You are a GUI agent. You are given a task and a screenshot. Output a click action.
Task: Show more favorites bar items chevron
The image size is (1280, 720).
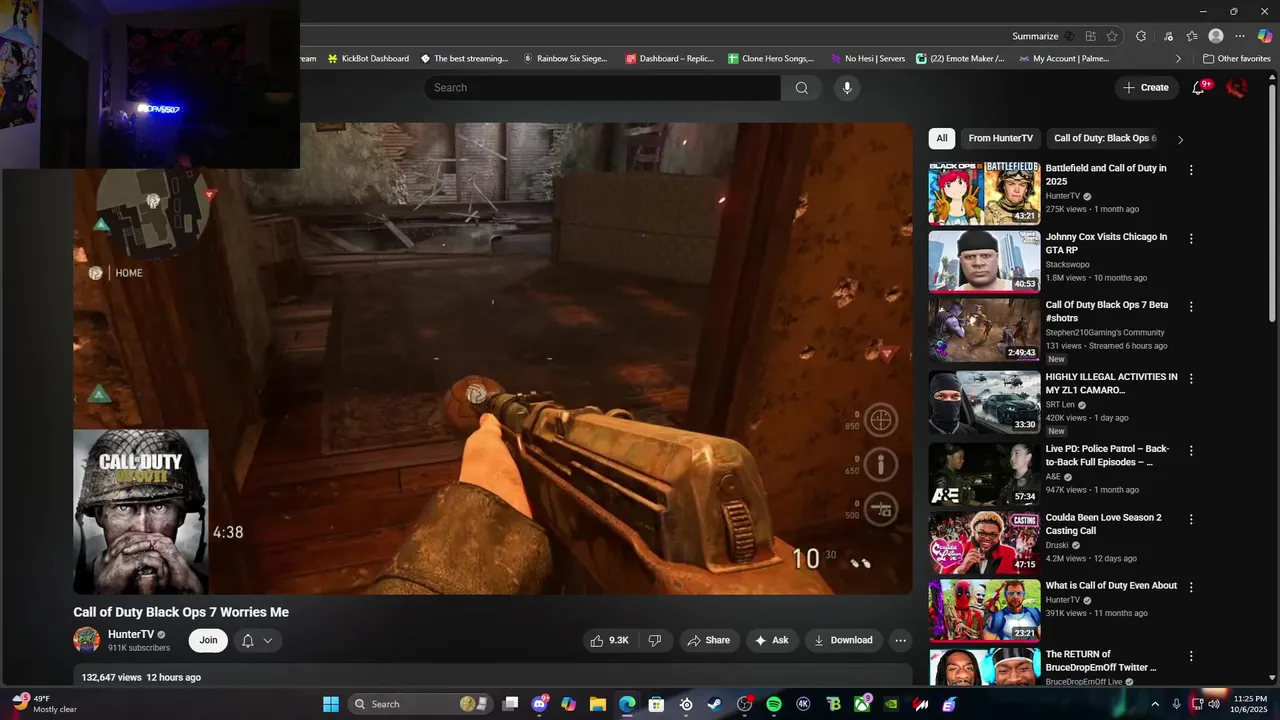click(x=1178, y=59)
